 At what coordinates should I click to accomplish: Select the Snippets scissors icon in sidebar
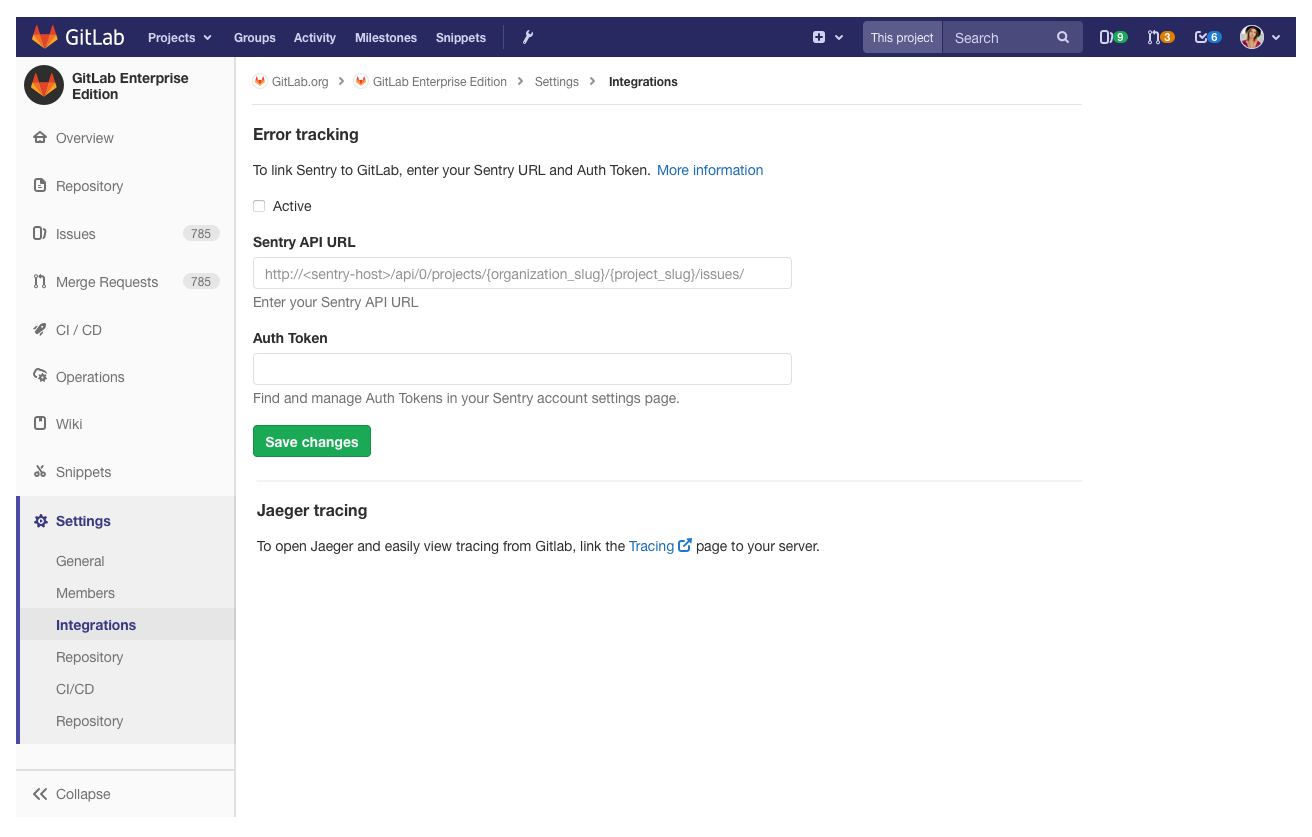click(x=39, y=471)
